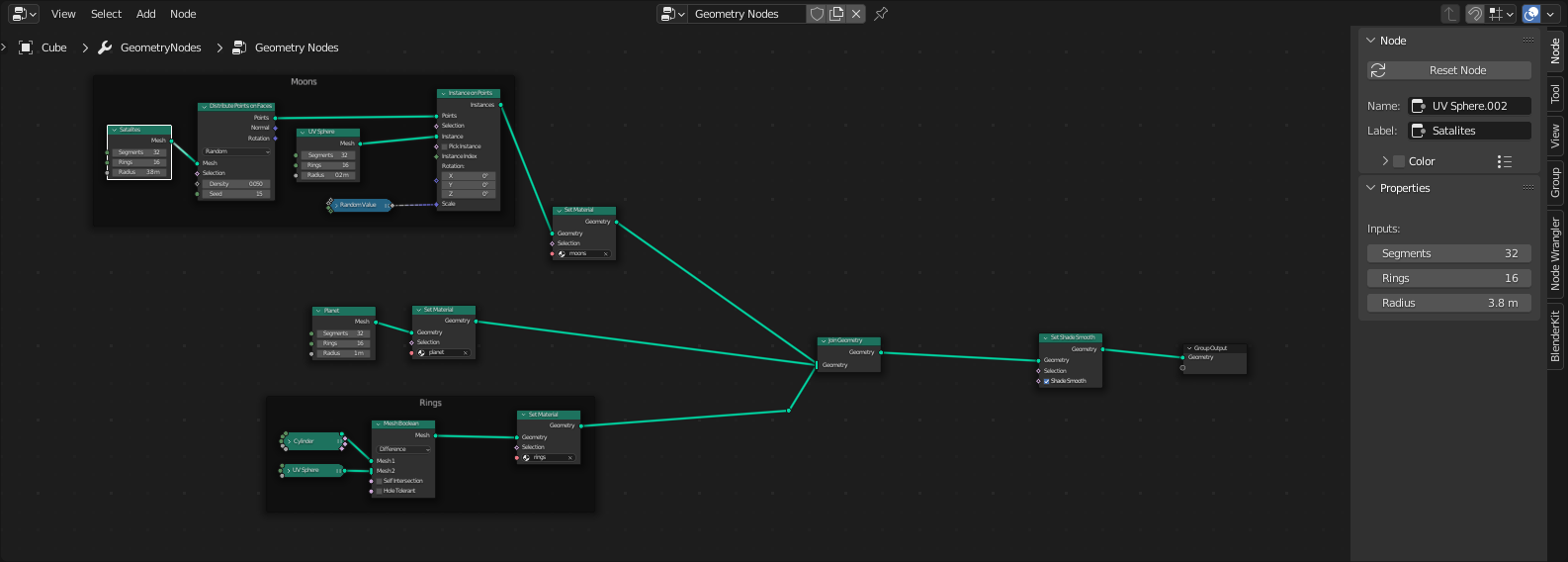The width and height of the screenshot is (1568, 562).
Task: Collapse the Planet node
Action: 318,311
